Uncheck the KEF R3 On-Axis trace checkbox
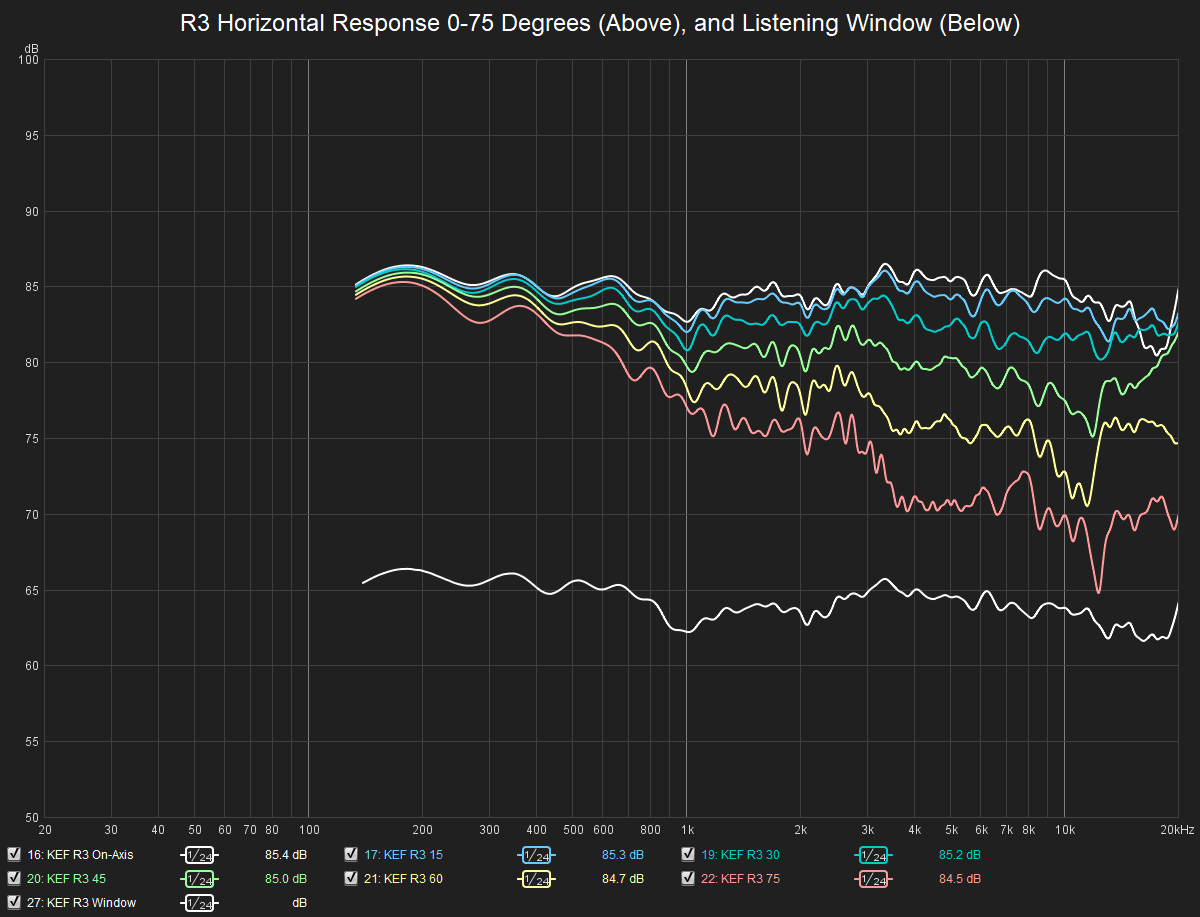This screenshot has width=1200, height=917. point(14,854)
